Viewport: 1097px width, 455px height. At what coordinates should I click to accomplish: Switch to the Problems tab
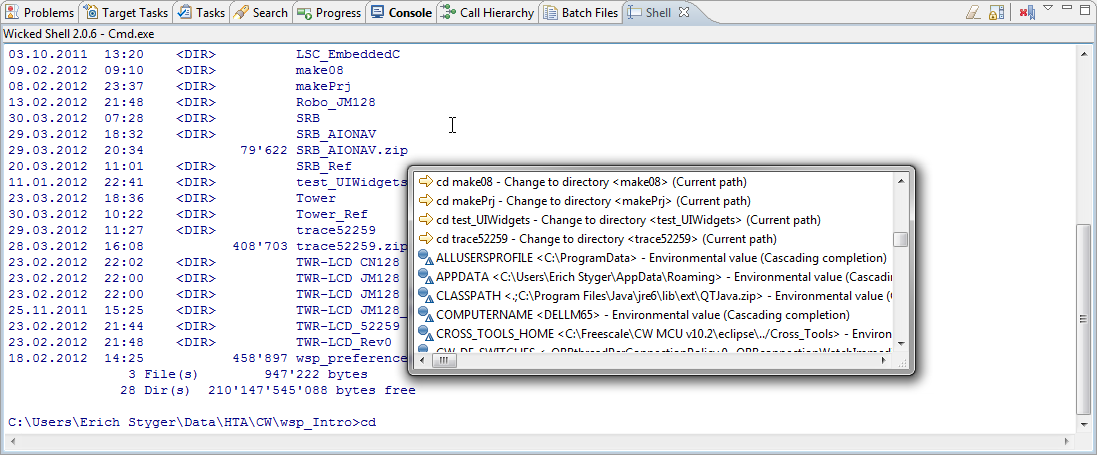click(40, 13)
